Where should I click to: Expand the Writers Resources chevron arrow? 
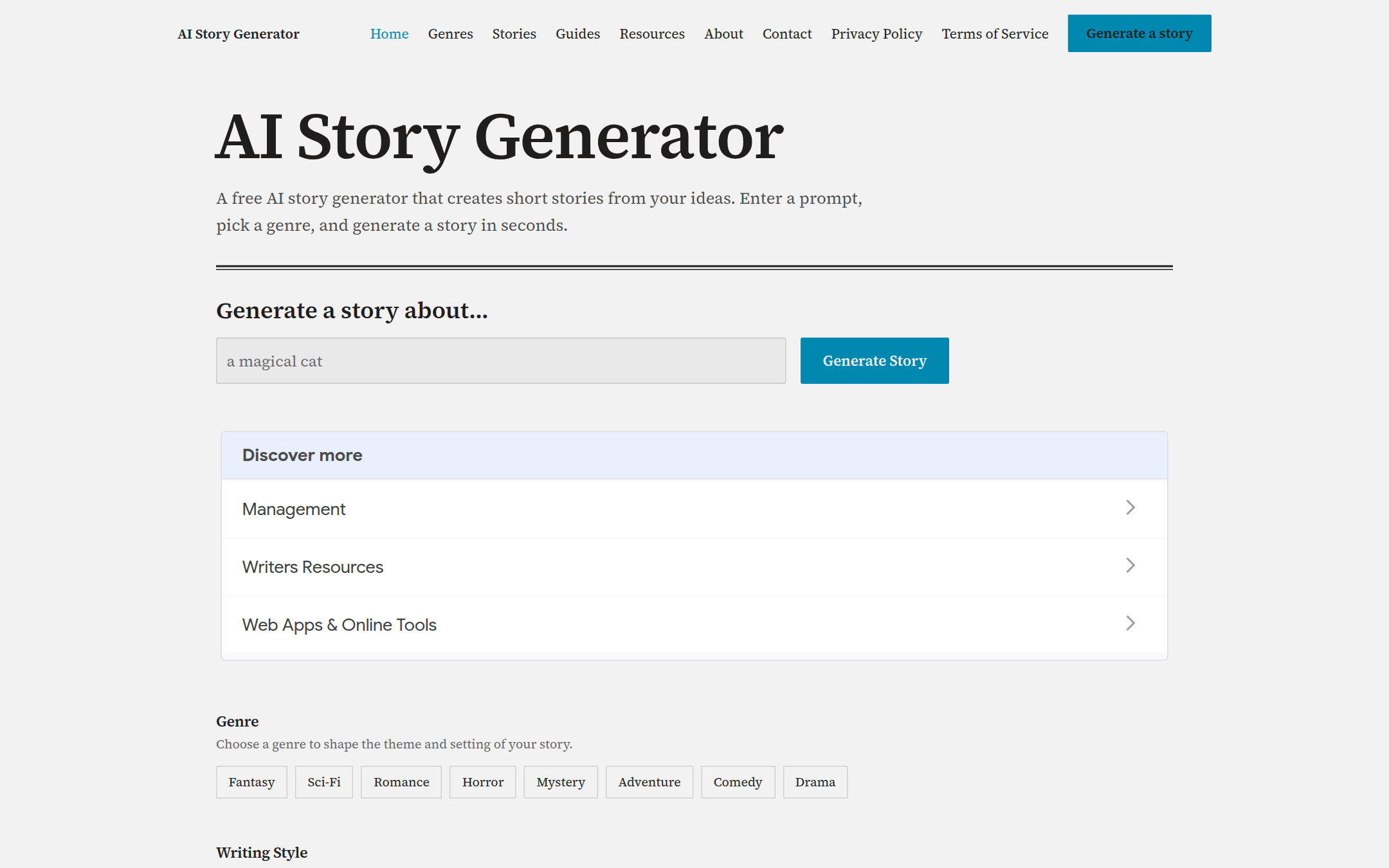1130,566
